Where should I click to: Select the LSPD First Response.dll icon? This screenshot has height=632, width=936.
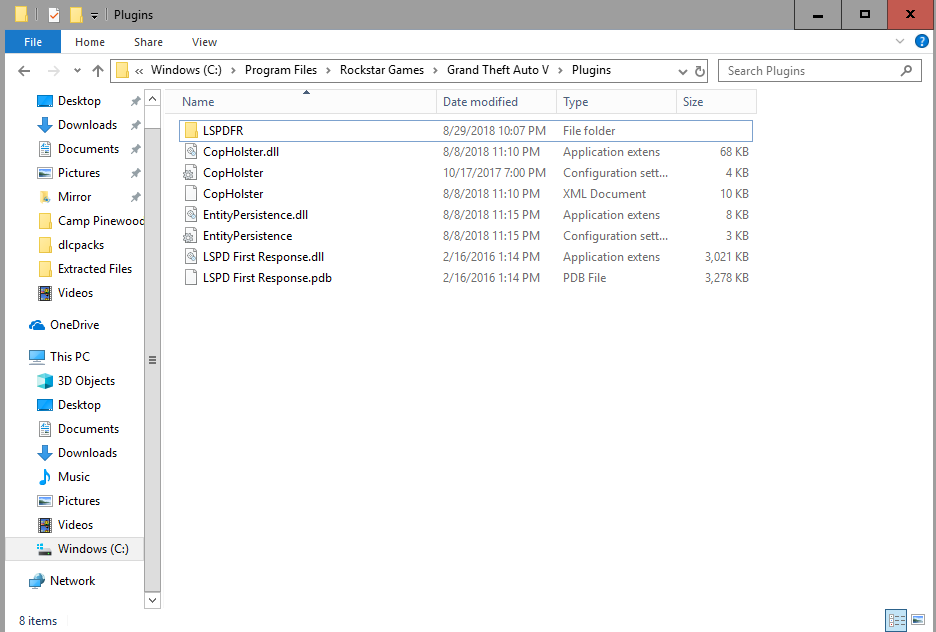tap(191, 257)
